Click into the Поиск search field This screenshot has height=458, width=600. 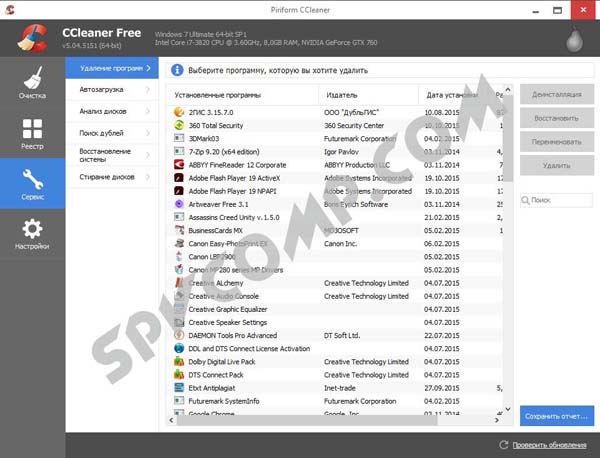(x=559, y=200)
